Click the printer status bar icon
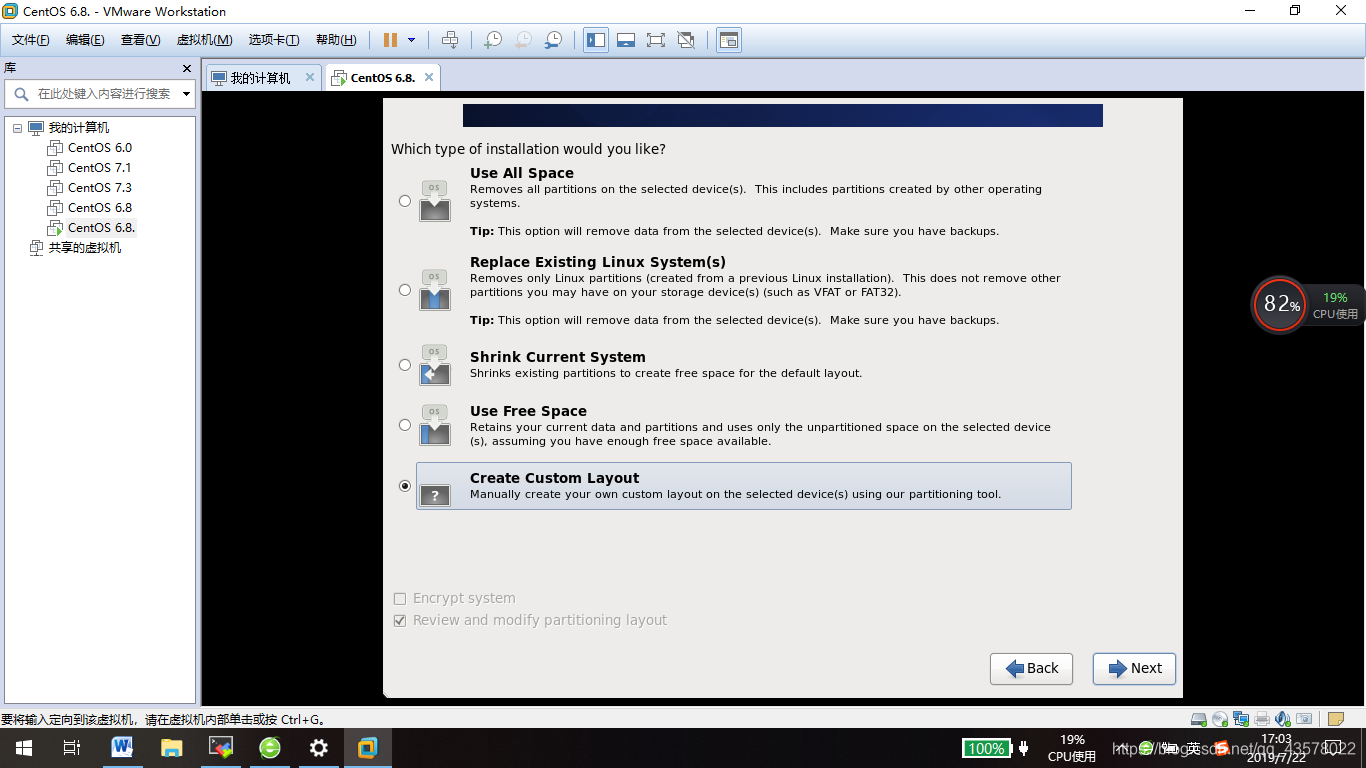The image size is (1366, 768). pos(1262,719)
